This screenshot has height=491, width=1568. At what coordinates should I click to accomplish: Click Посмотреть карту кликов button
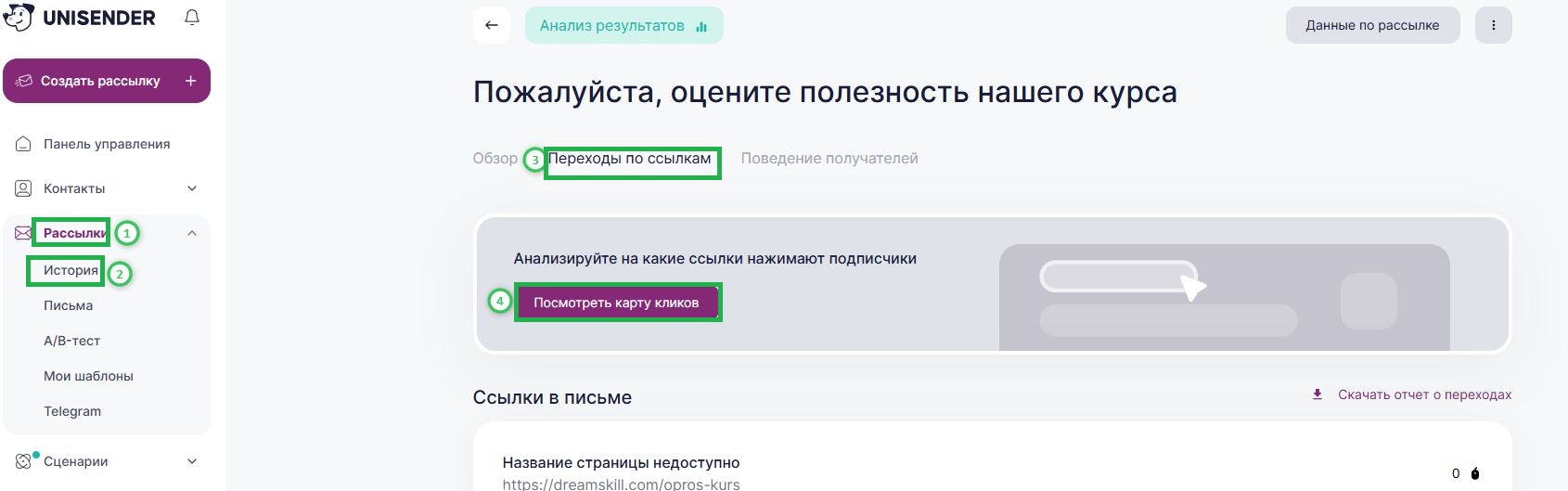point(616,303)
